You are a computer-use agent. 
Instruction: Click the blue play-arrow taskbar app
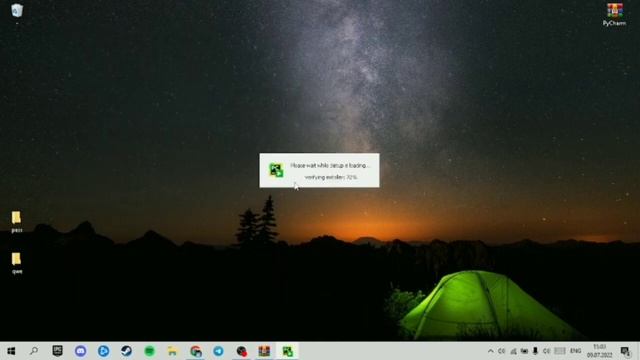(103, 351)
